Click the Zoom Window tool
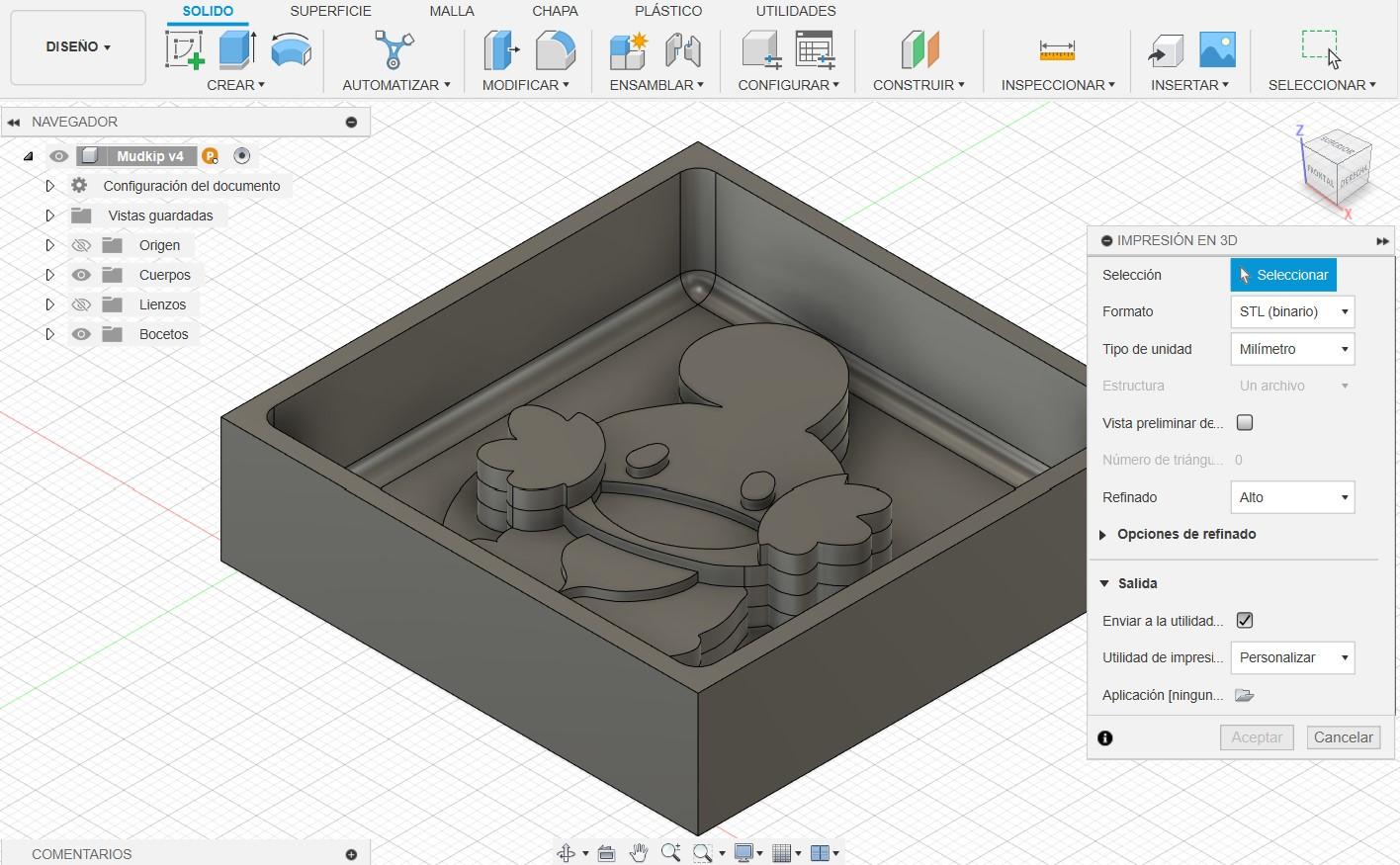This screenshot has height=865, width=1400. pyautogui.click(x=703, y=853)
